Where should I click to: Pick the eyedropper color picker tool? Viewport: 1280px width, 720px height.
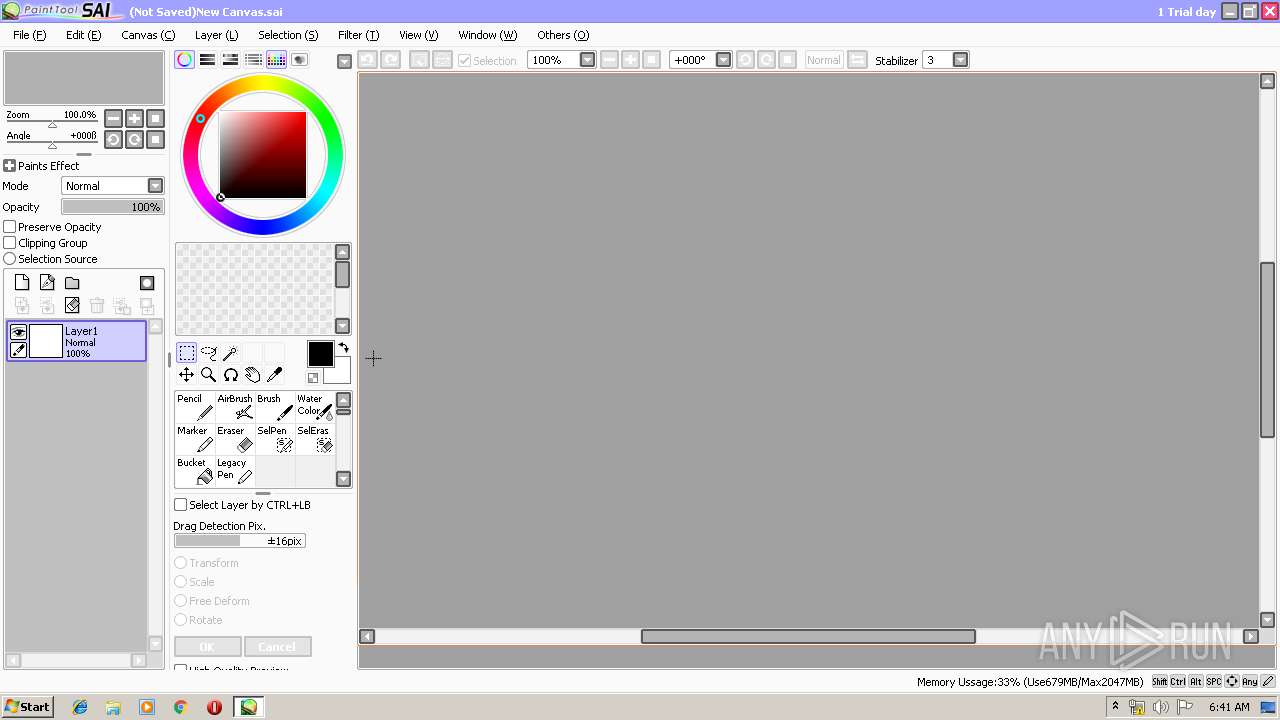275,374
